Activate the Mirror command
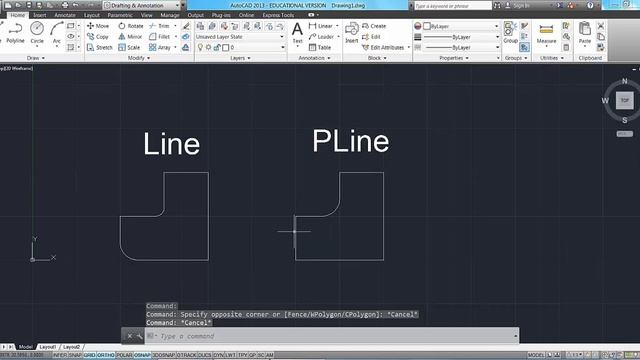This screenshot has width=640, height=360. click(x=130, y=37)
